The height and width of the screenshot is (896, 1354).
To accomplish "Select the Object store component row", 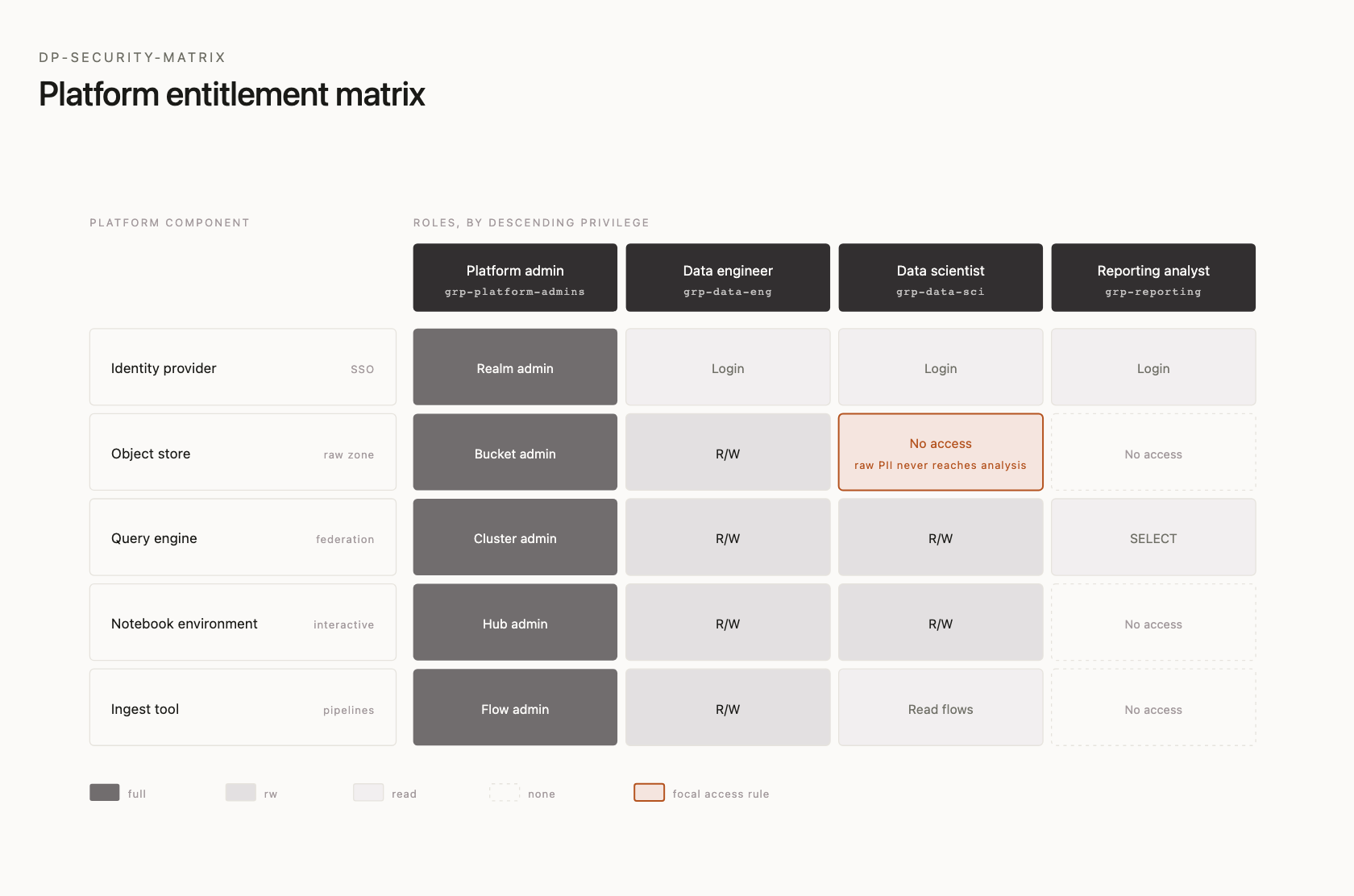I will pyautogui.click(x=243, y=452).
